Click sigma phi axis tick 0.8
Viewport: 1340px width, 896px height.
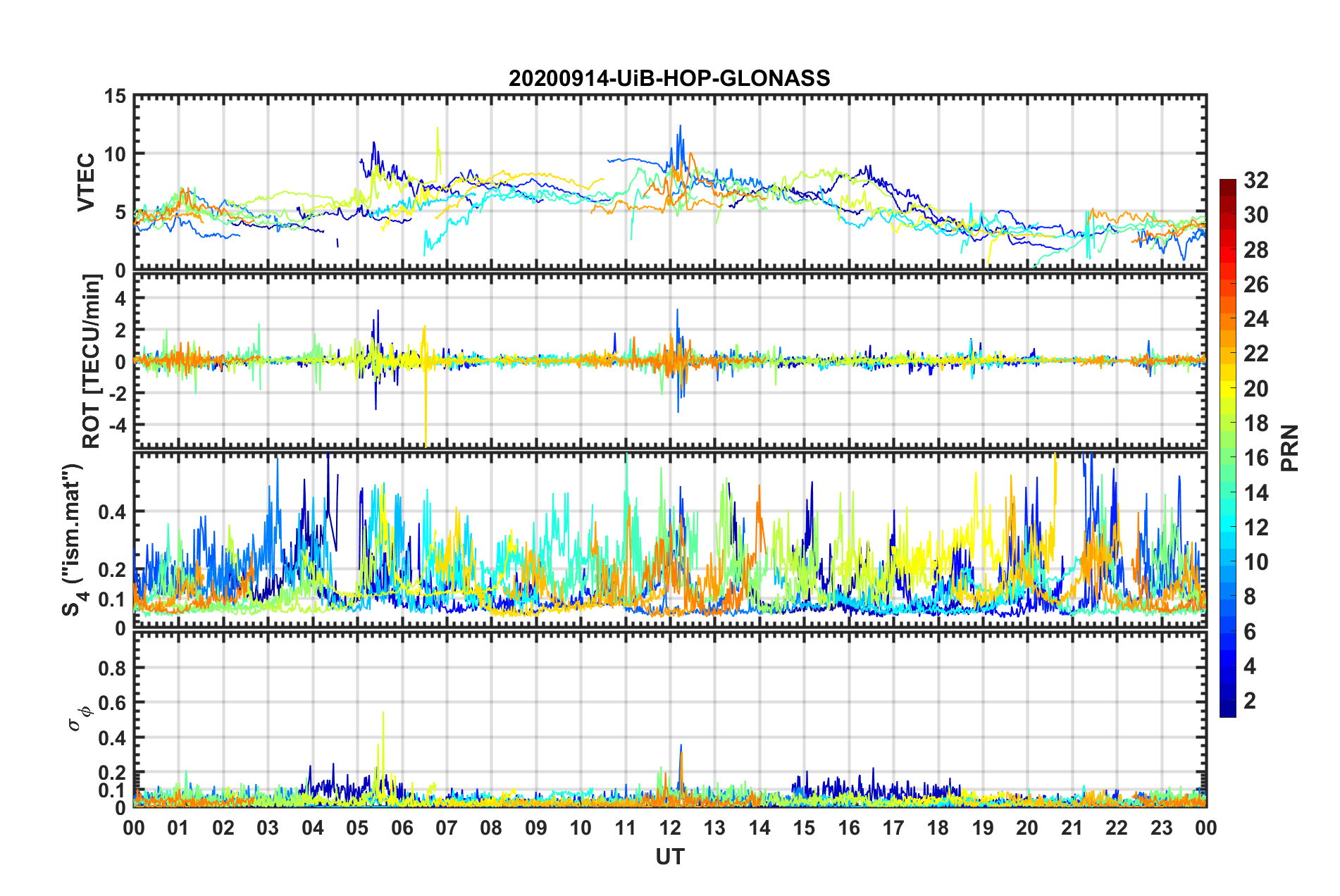click(113, 668)
